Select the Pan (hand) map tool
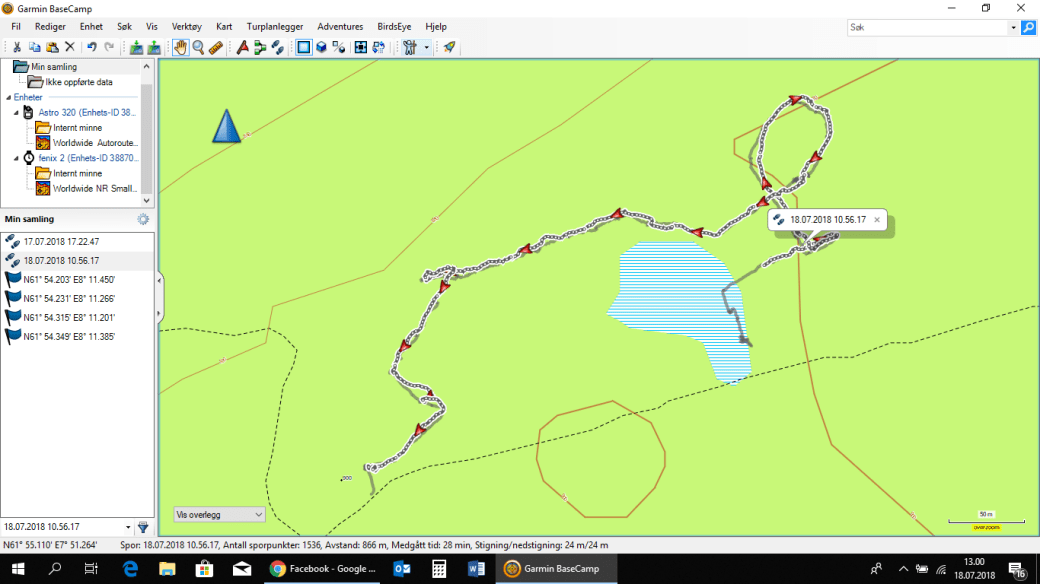The width and height of the screenshot is (1040, 584). (181, 47)
